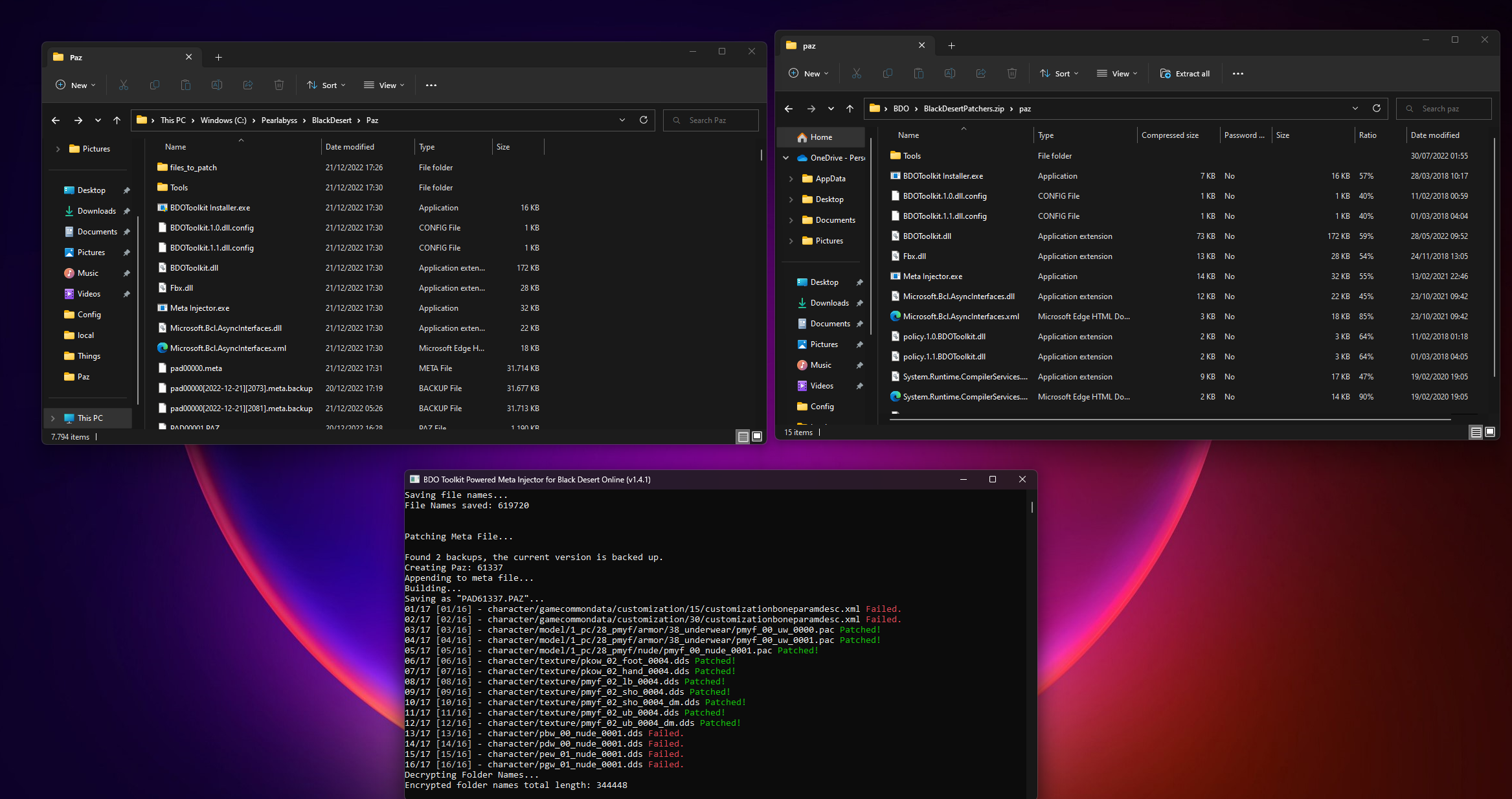Open the Sort dropdown in Paz window
Screen dimensions: 1512x799
click(x=326, y=85)
